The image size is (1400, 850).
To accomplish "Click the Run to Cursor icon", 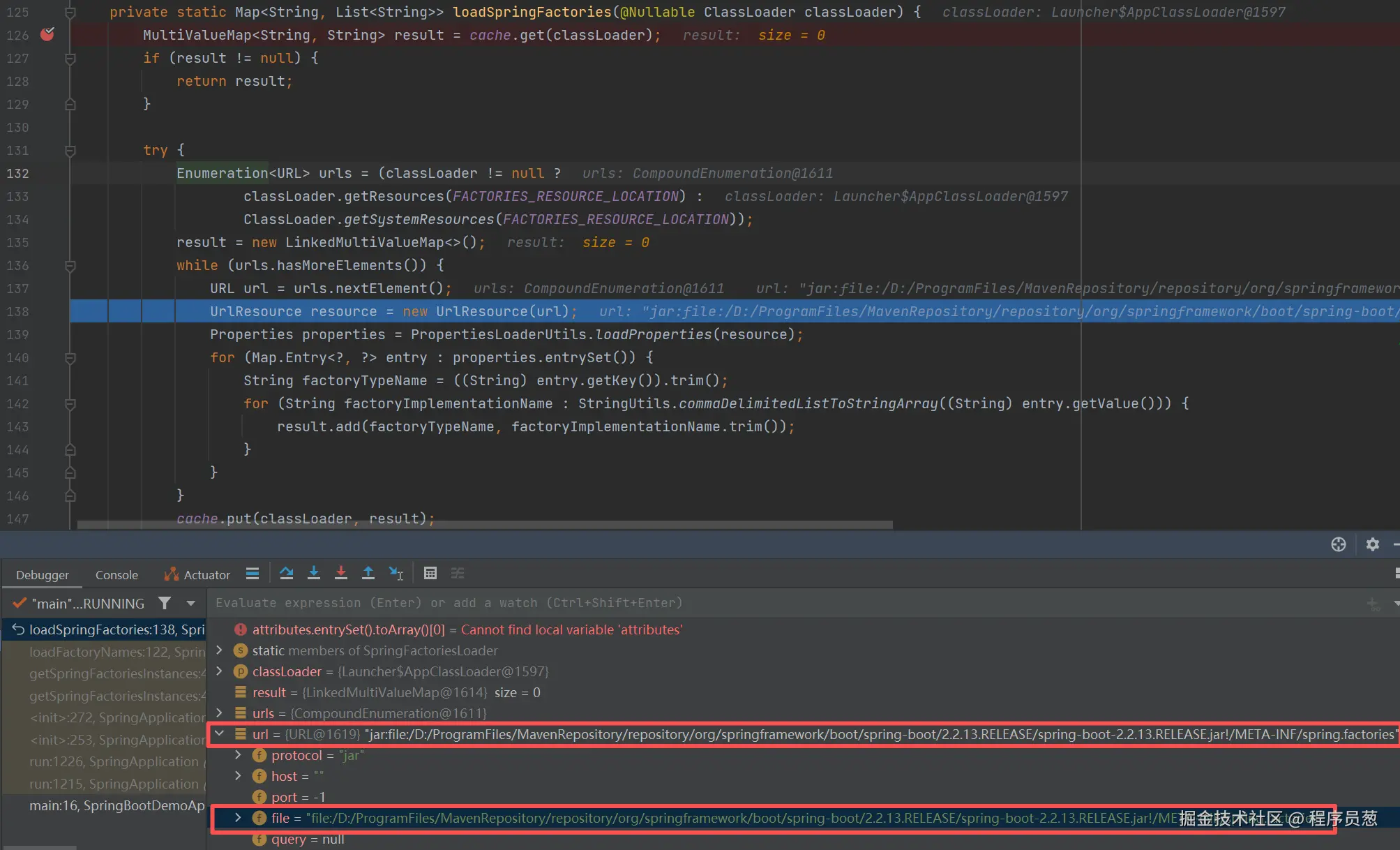I will pos(396,573).
